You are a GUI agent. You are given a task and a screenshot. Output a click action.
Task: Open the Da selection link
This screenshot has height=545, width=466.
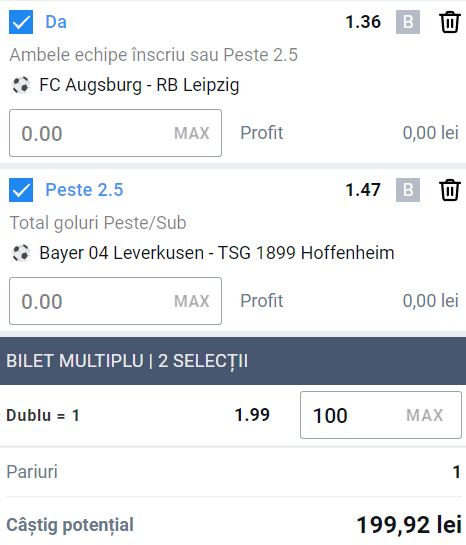[56, 22]
